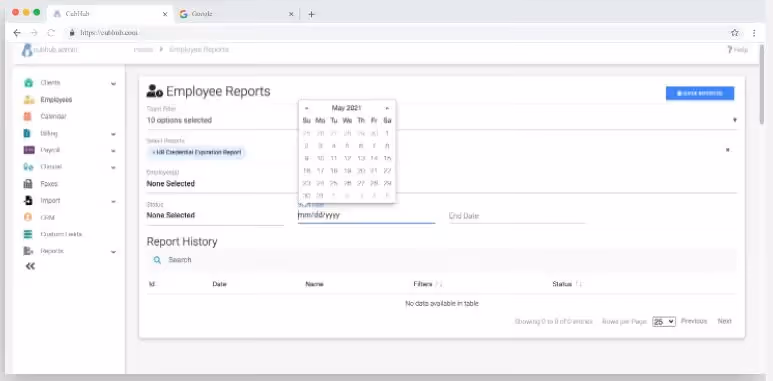The width and height of the screenshot is (773, 381).
Task: Go to previous month in date picker
Action: point(307,108)
